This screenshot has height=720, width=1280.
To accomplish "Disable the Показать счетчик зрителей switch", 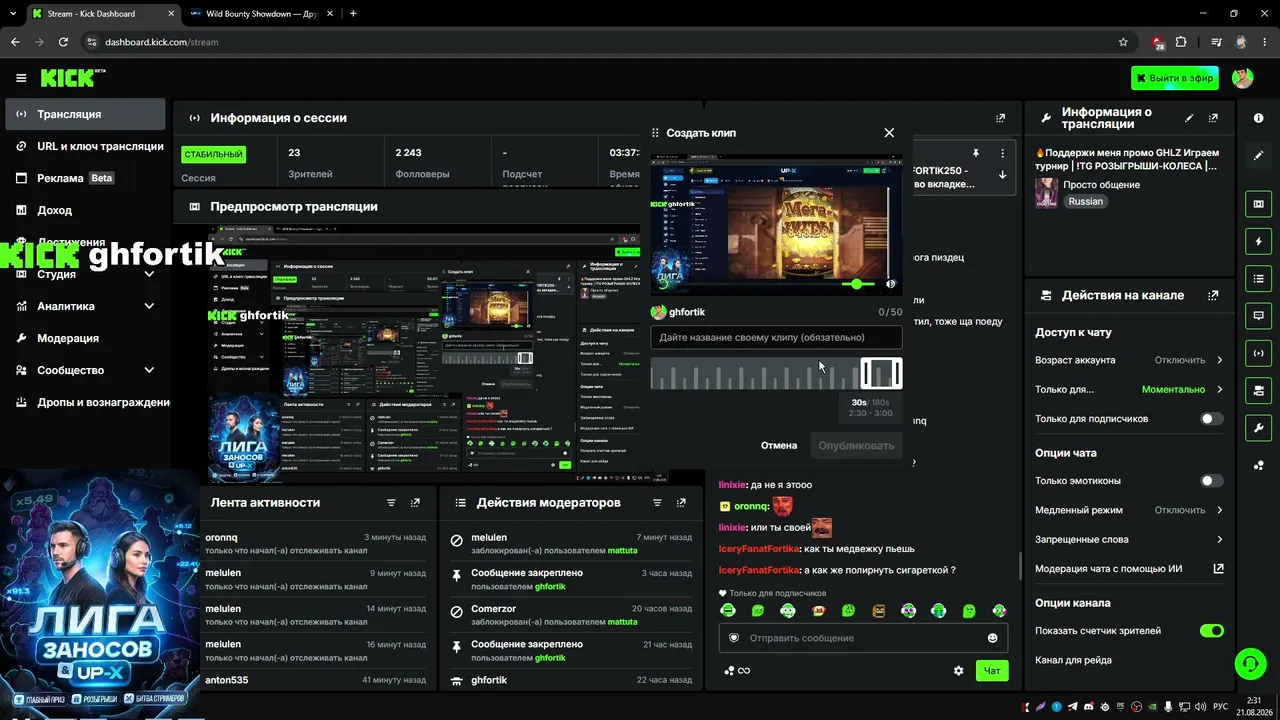I will pos(1211,631).
